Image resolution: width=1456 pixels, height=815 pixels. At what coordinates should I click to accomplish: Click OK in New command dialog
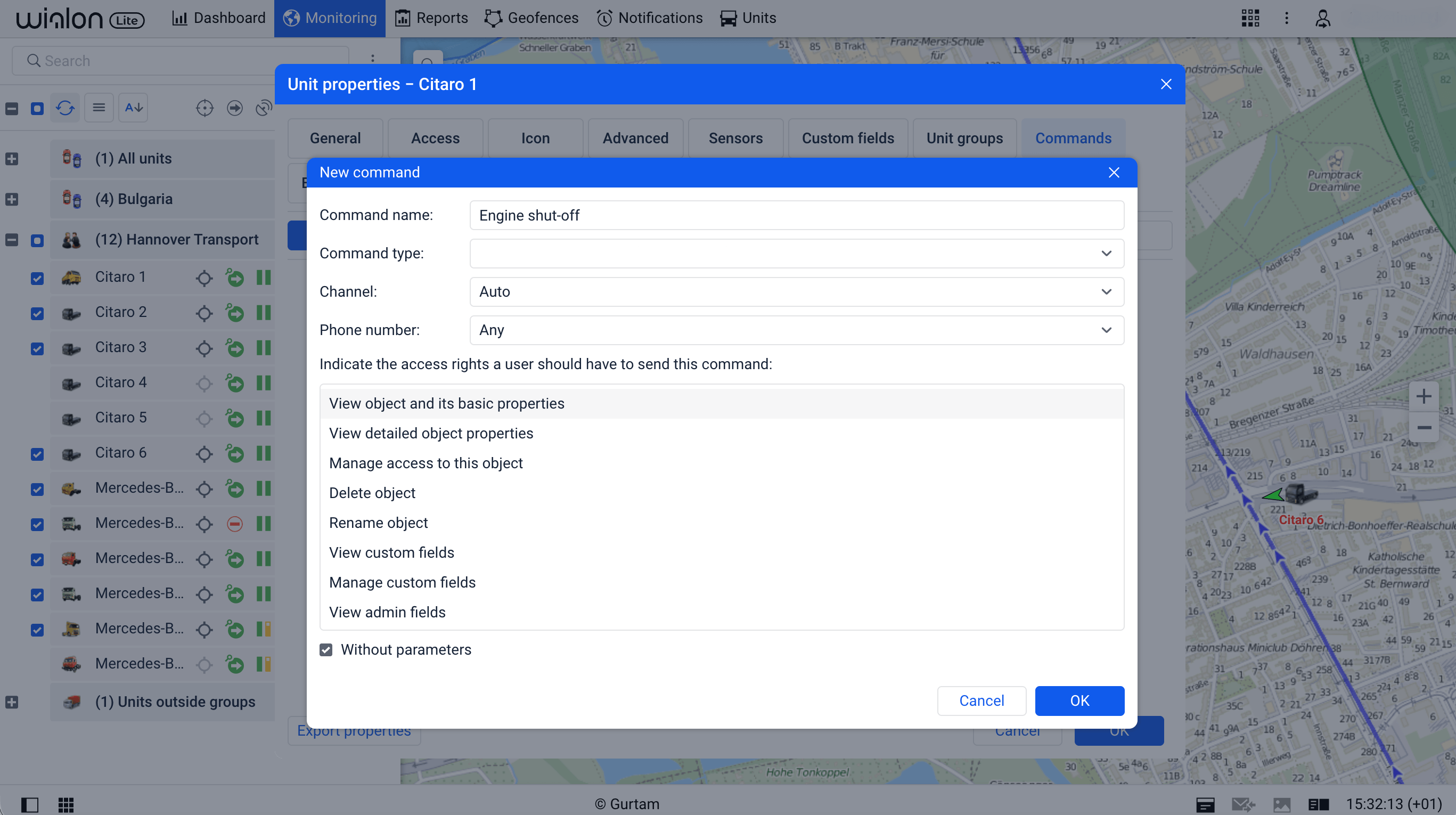tap(1078, 701)
